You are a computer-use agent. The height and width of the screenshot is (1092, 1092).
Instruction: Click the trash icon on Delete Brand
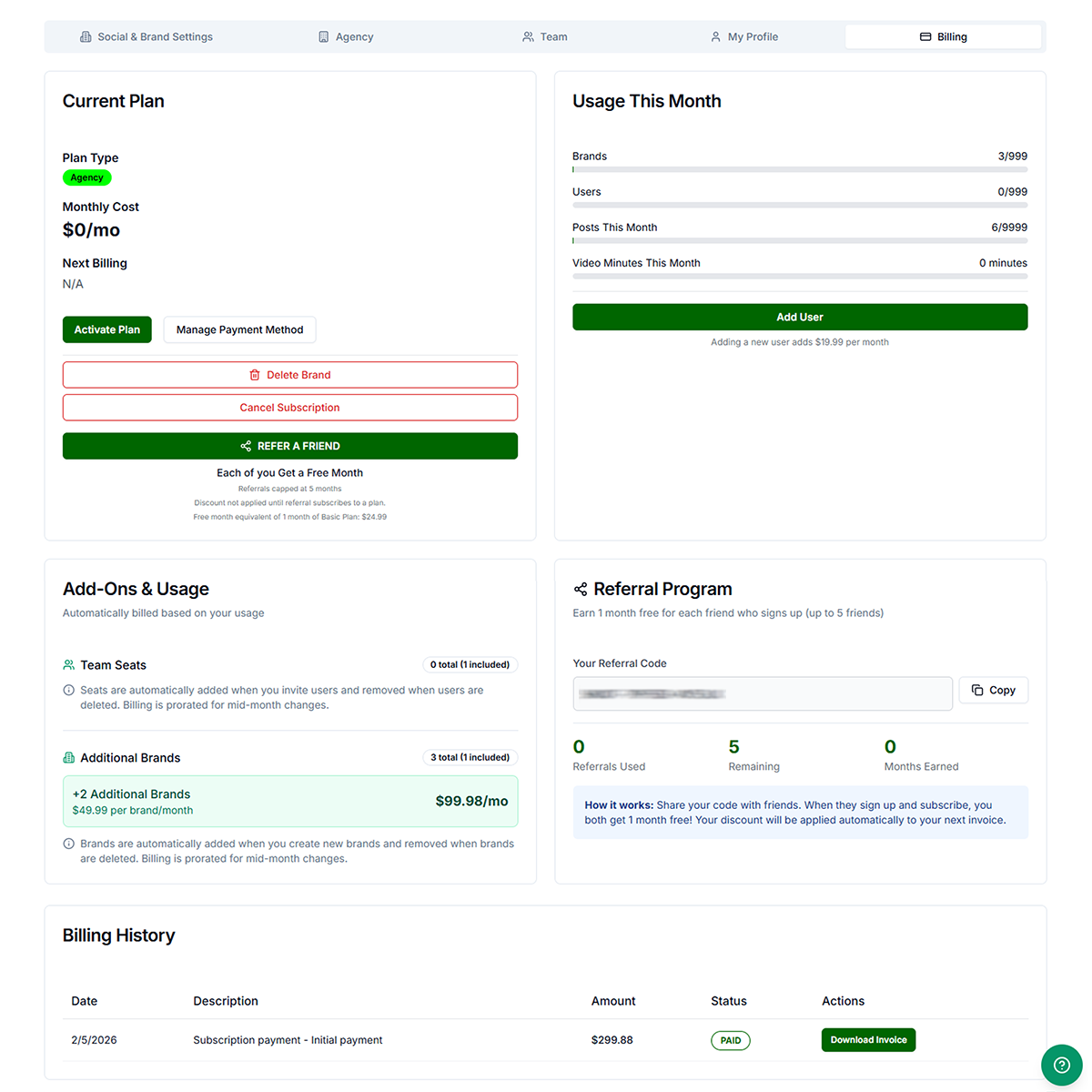coord(254,374)
